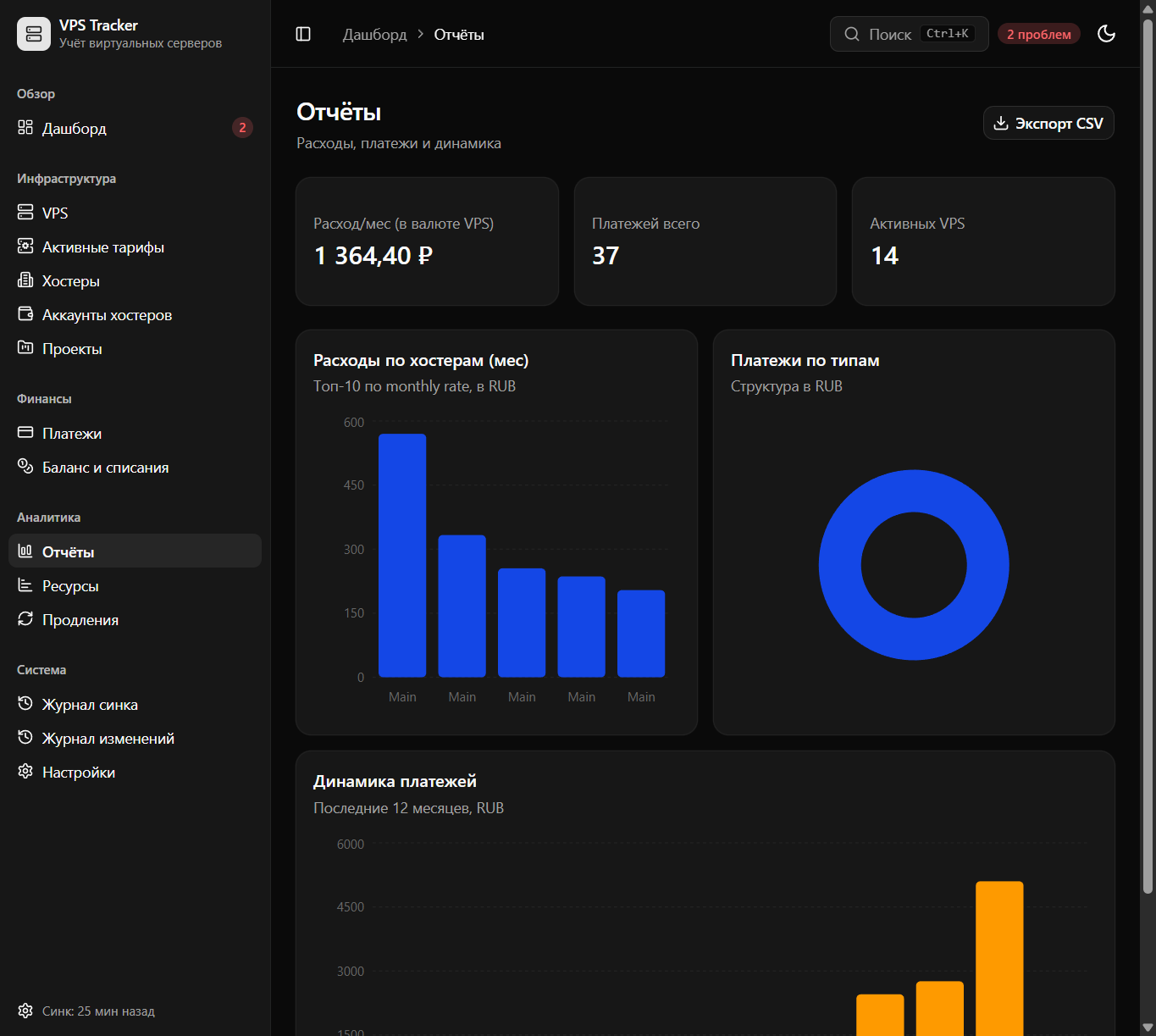Click the Отчёты breadcrumb text
Image resolution: width=1156 pixels, height=1036 pixels.
coord(459,34)
